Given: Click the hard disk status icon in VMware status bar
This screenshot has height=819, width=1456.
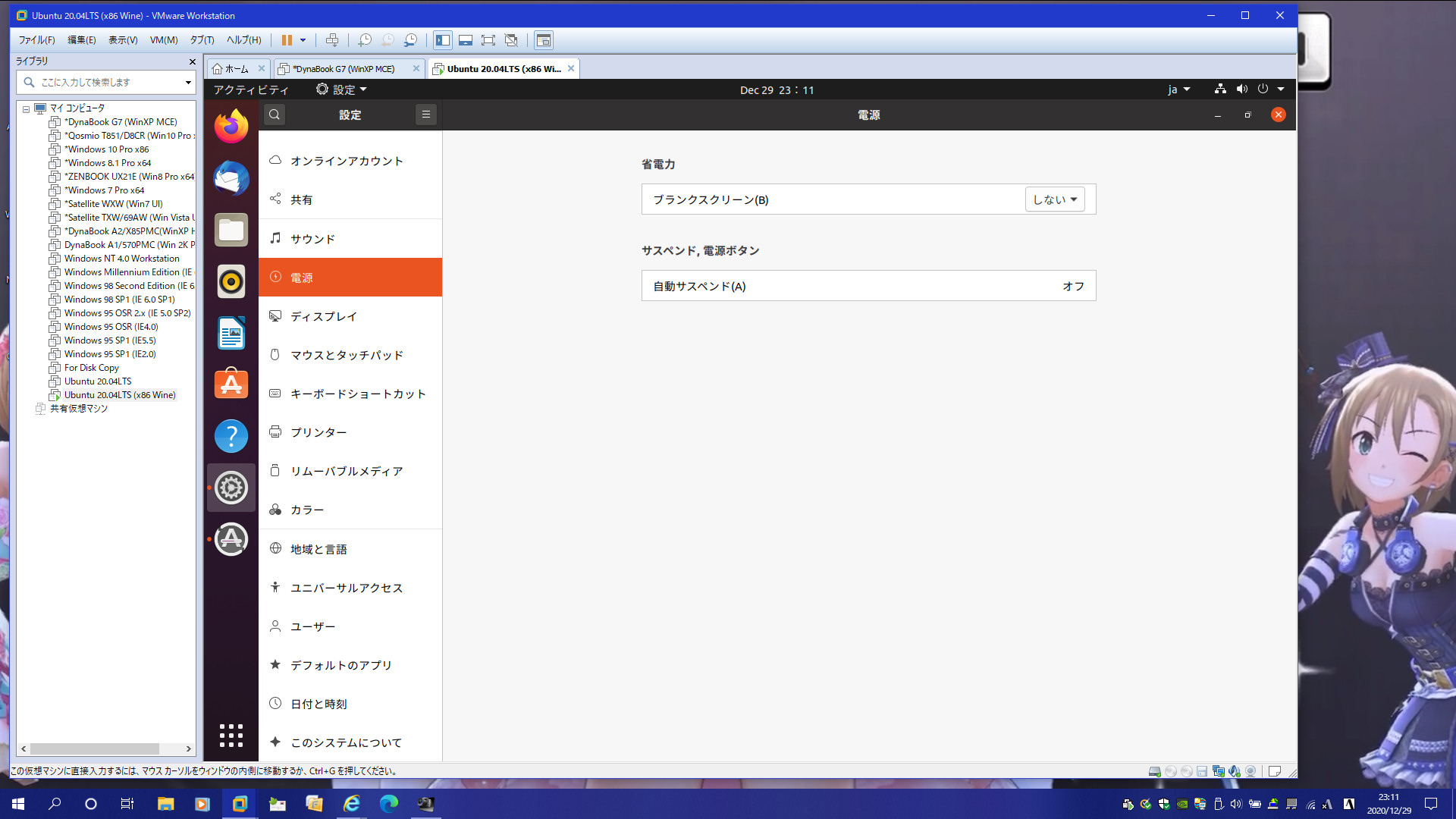Looking at the screenshot, I should point(1154,771).
